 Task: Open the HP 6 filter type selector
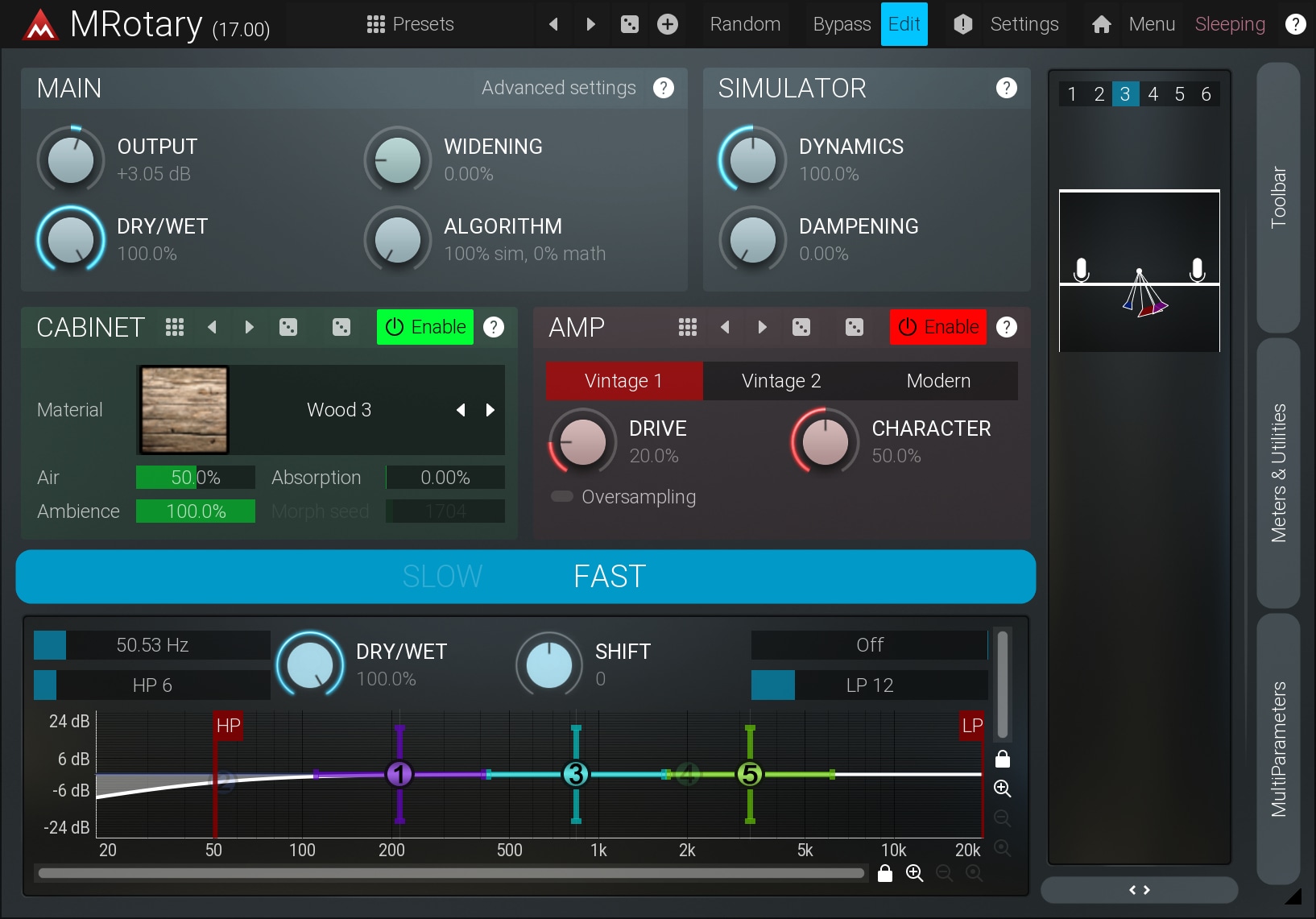point(152,685)
